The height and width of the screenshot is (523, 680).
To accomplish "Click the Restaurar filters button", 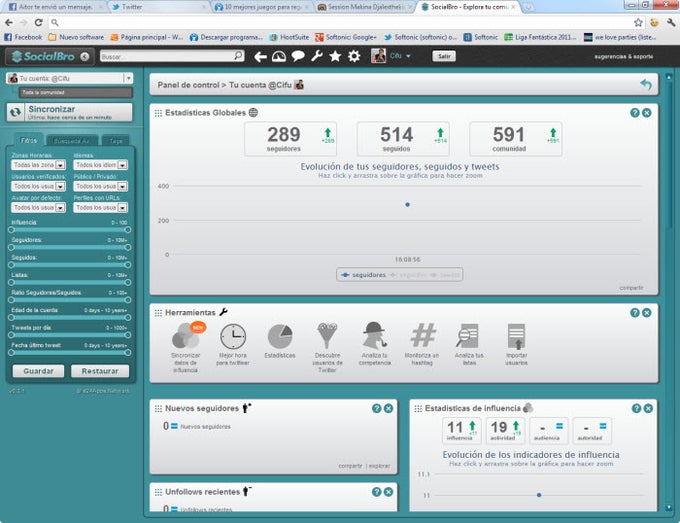I will point(100,371).
